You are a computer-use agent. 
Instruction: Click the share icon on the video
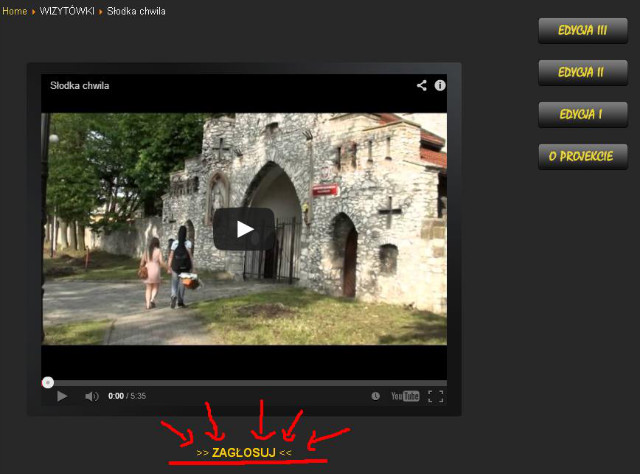[x=422, y=85]
